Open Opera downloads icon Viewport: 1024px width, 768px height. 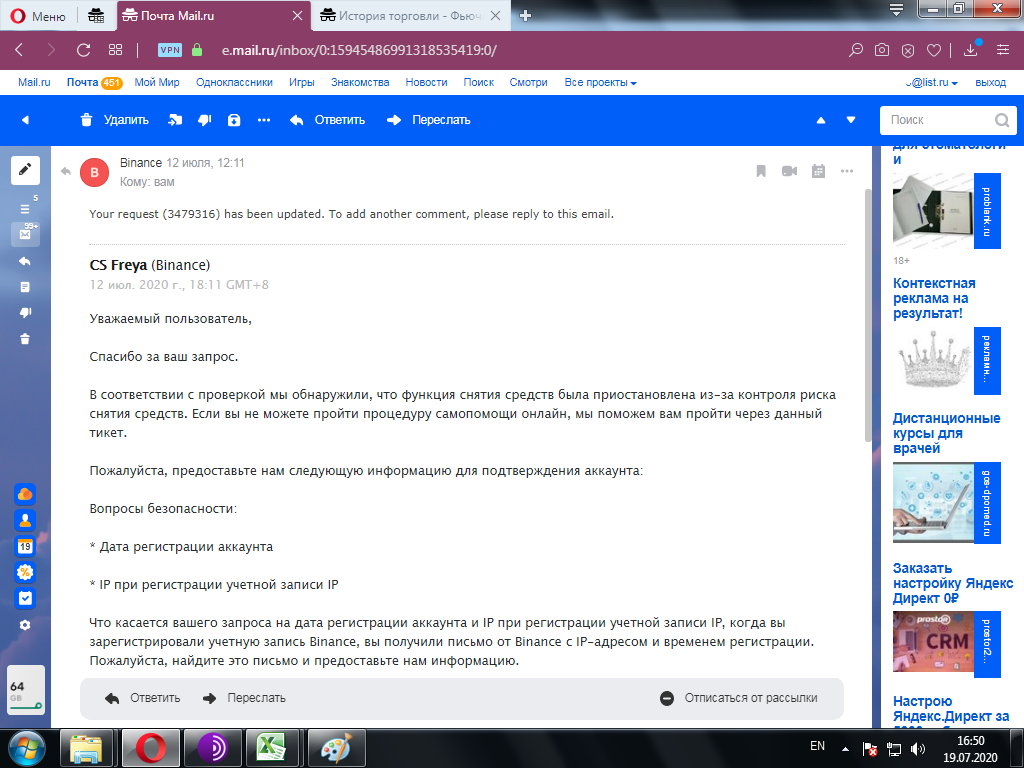tap(971, 50)
